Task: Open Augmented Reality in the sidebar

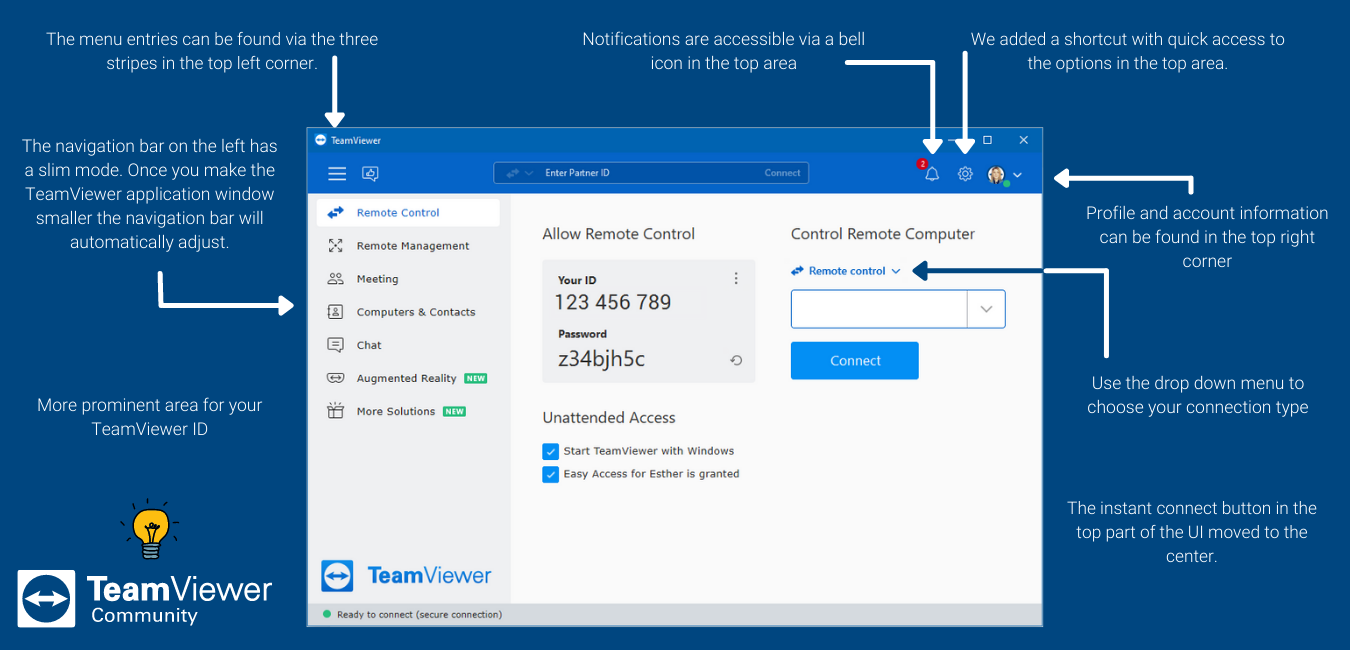Action: pyautogui.click(x=408, y=378)
